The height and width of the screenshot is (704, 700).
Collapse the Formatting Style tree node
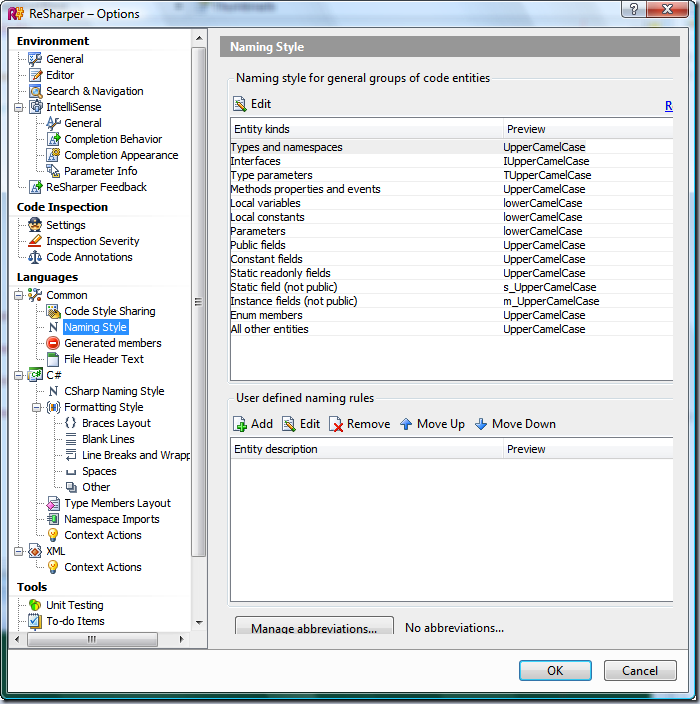(x=36, y=407)
